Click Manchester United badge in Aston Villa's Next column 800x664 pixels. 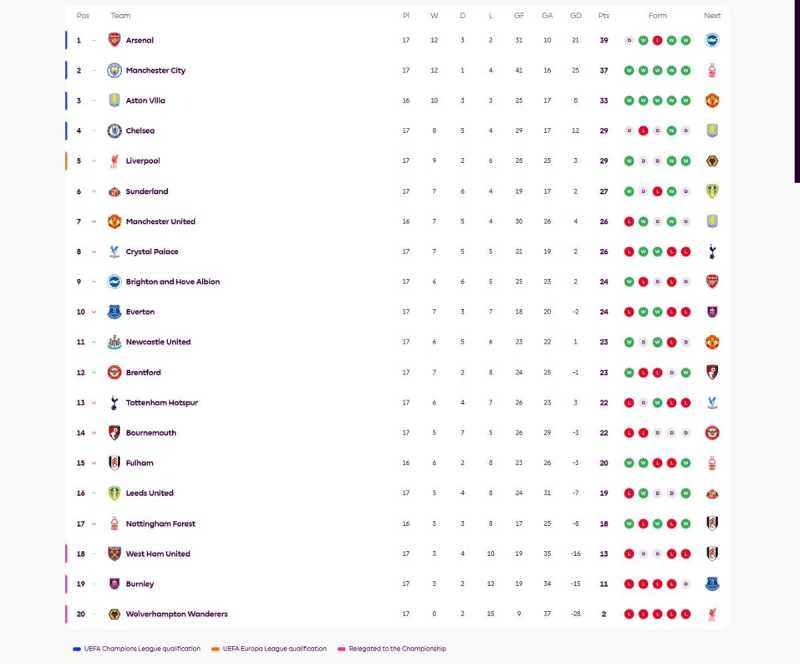click(712, 101)
